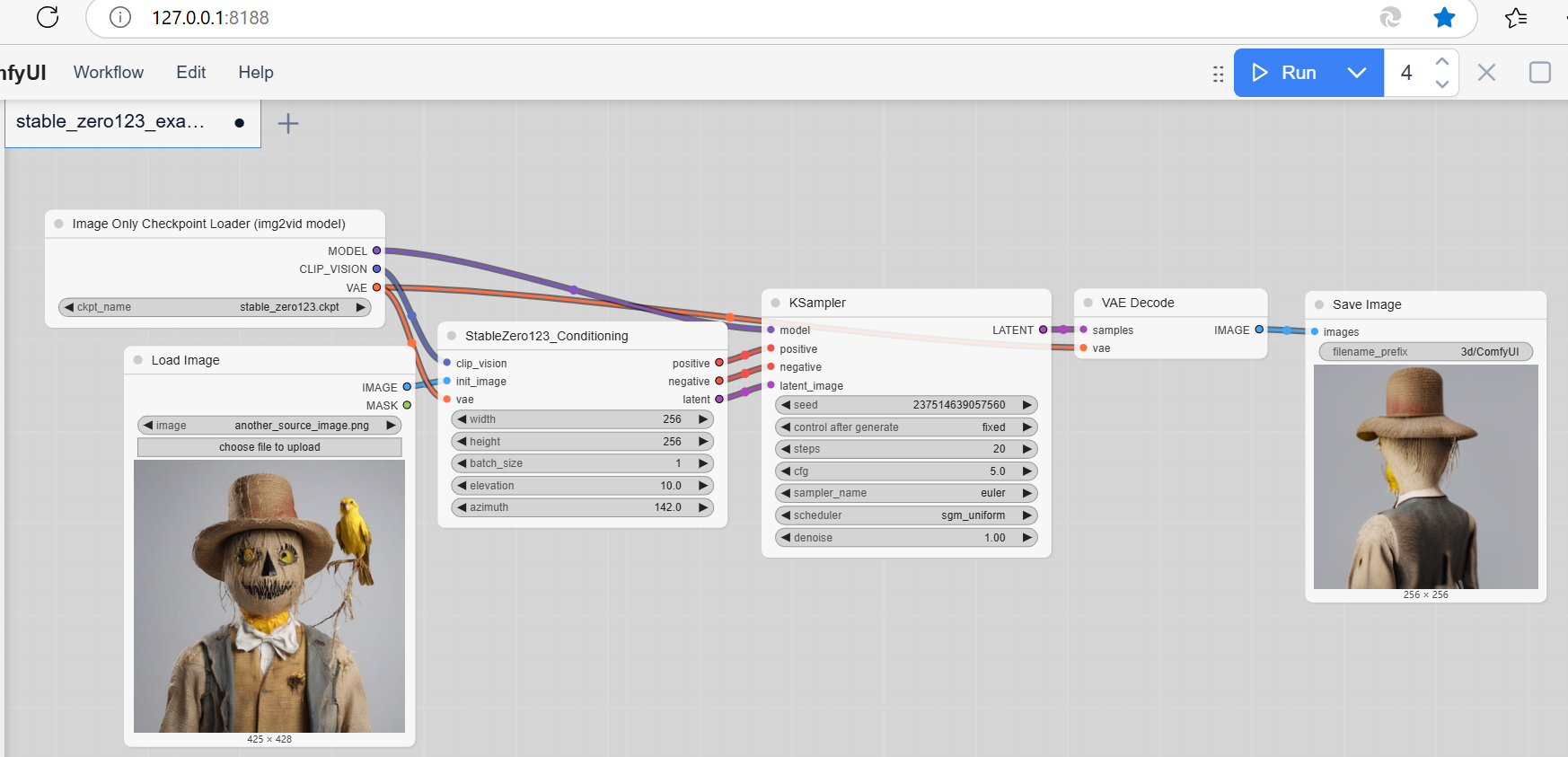Decrease height with left arrow
This screenshot has height=757, width=1568.
(x=462, y=442)
